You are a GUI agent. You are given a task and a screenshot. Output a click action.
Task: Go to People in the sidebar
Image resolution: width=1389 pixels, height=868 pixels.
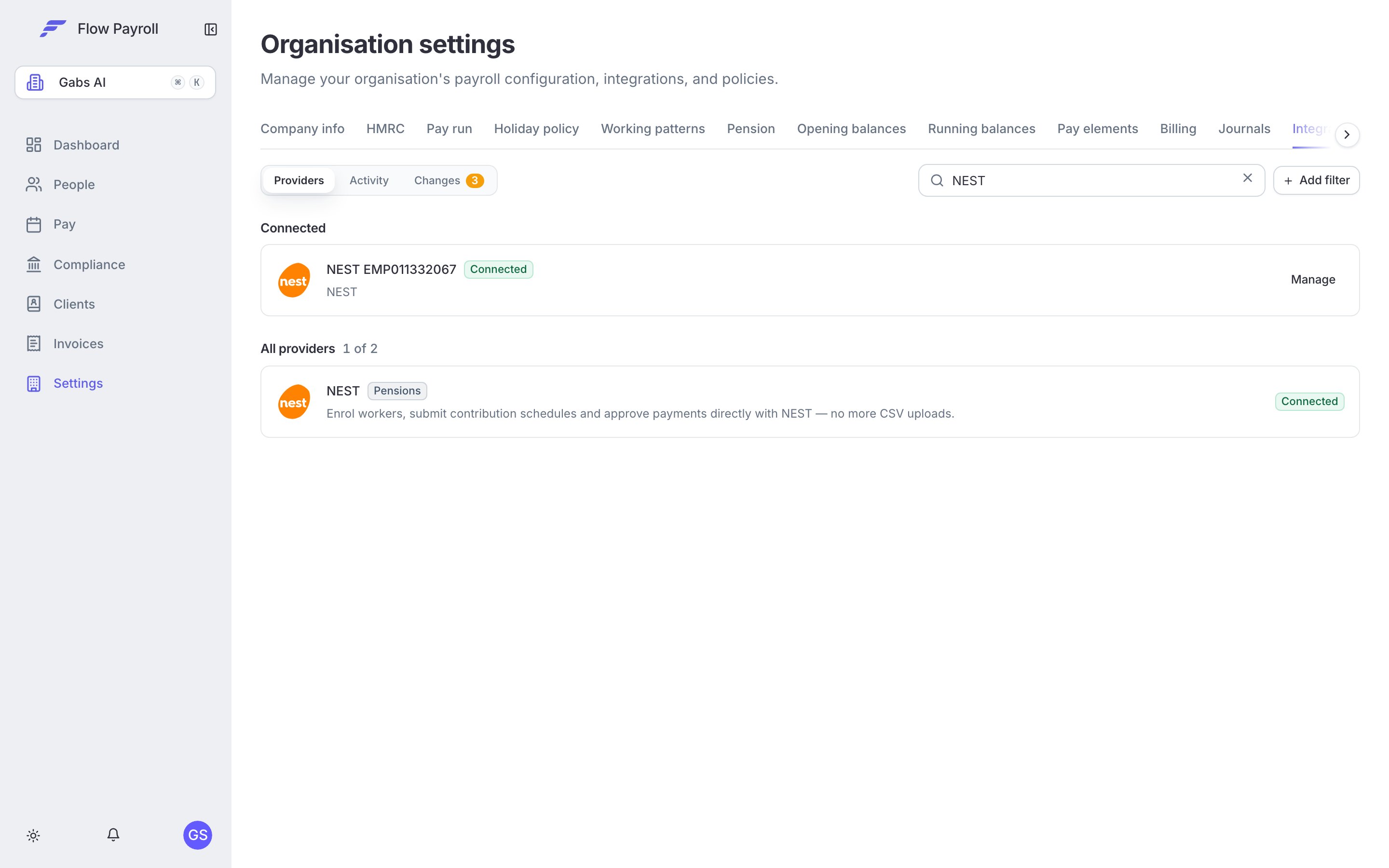coord(61,184)
